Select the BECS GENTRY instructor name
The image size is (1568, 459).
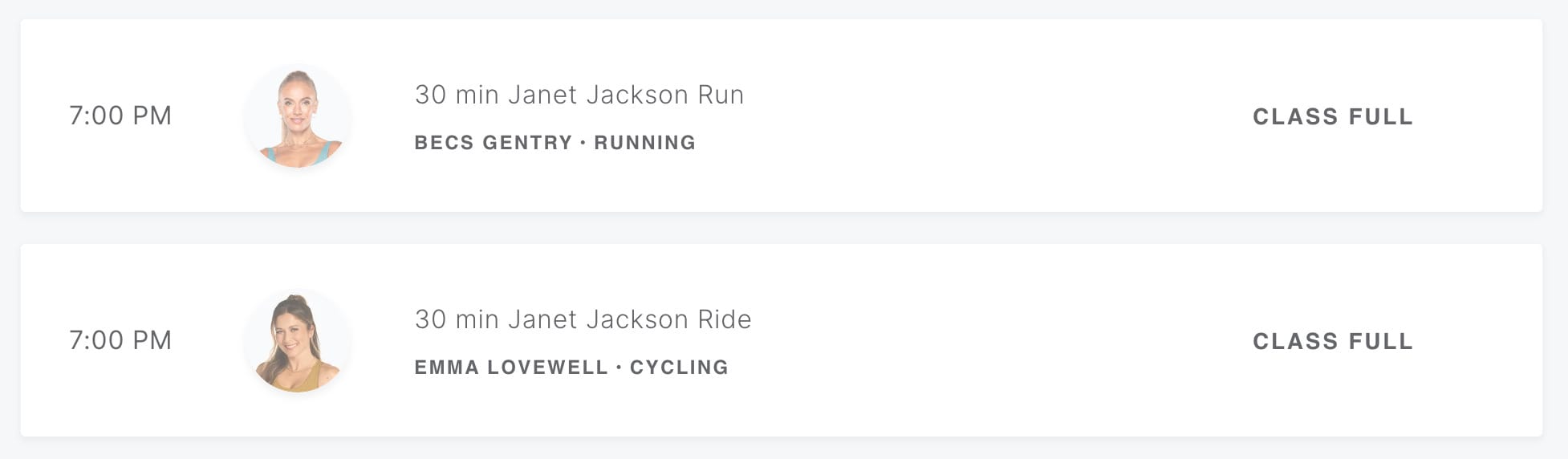pos(493,143)
